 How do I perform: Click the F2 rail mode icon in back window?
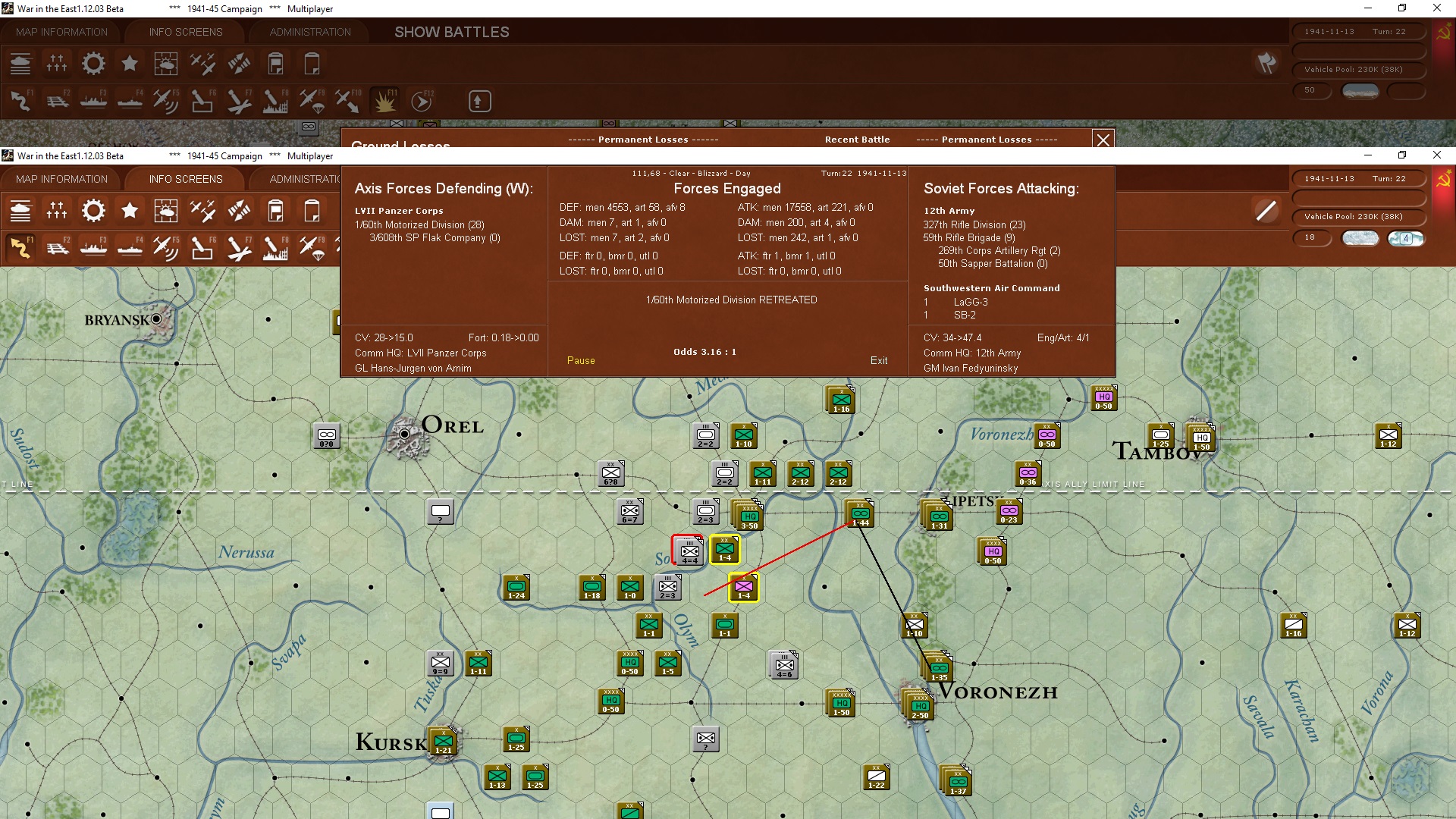[x=58, y=101]
